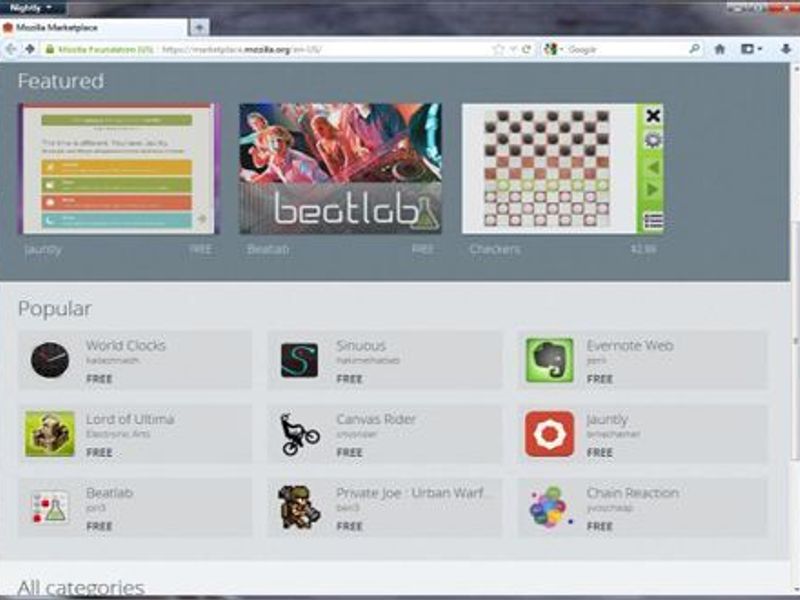Open the featured Checkers board thumbnail

tap(562, 169)
